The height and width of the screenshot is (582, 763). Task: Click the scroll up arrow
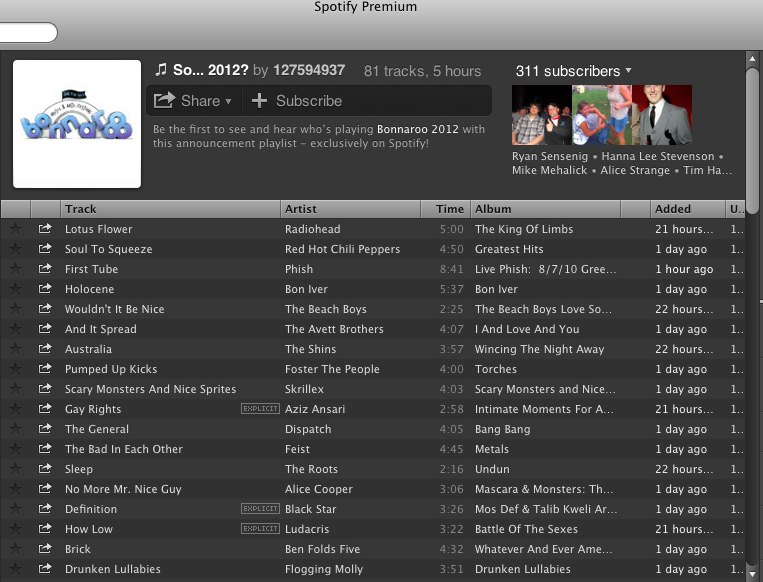(752, 59)
